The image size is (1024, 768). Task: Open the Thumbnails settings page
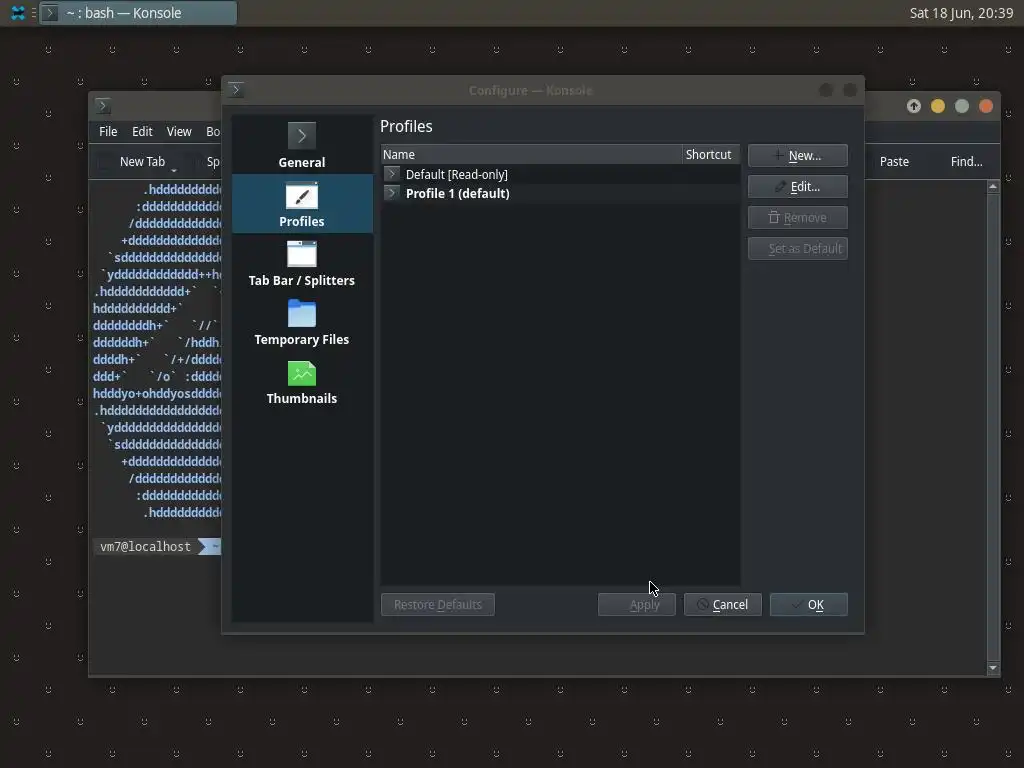click(x=302, y=382)
